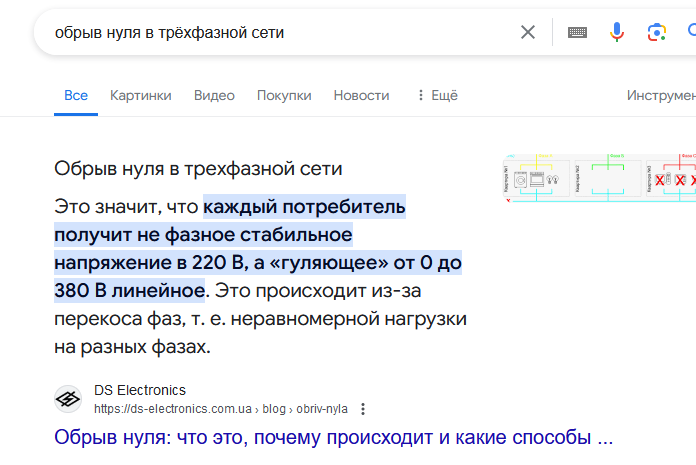Open Google Lens image search
Viewport: 696px width, 465px height.
(656, 32)
